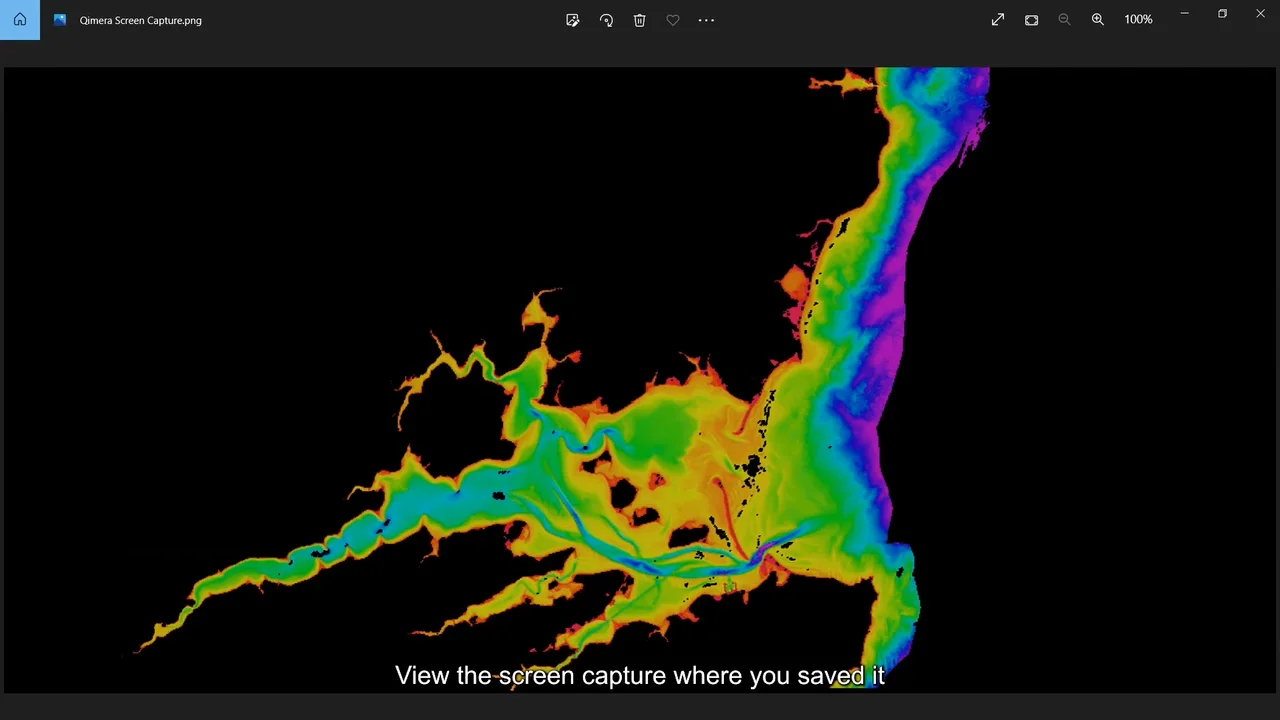Minimize the Photos window
Viewport: 1280px width, 720px height.
coord(1184,14)
